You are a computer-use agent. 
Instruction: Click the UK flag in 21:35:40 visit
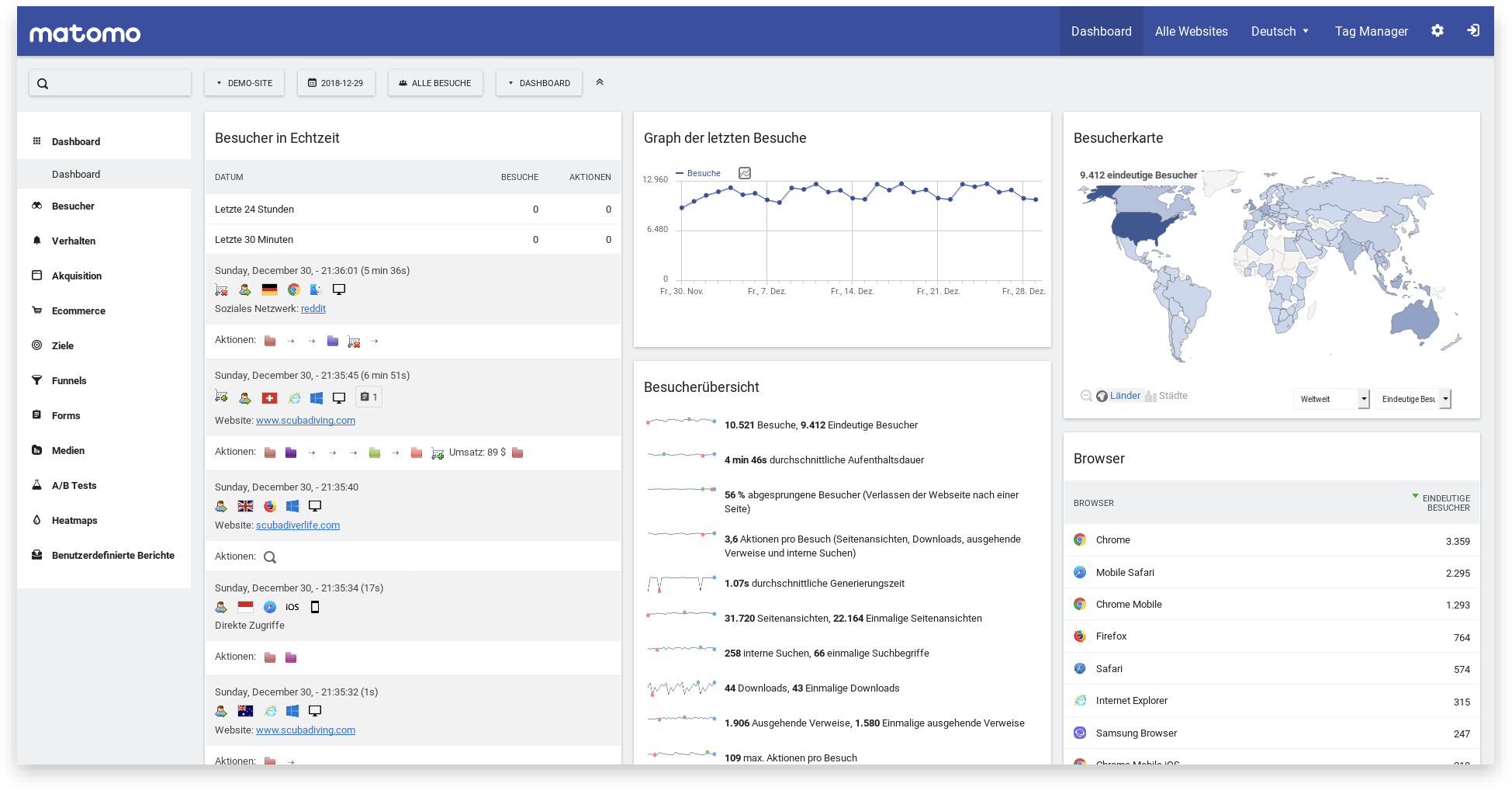tap(245, 506)
